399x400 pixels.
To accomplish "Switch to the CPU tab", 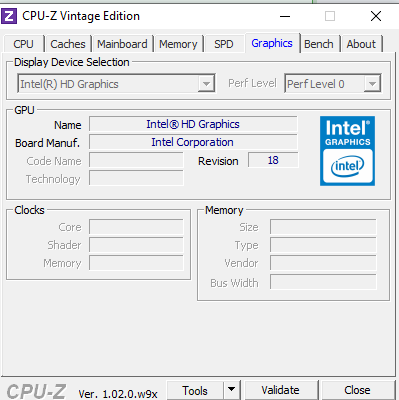I will [x=23, y=44].
